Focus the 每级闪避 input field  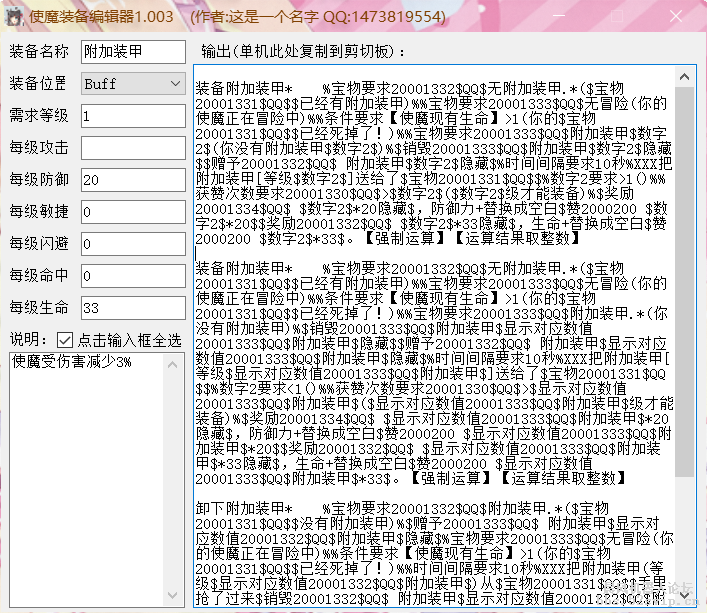(132, 244)
